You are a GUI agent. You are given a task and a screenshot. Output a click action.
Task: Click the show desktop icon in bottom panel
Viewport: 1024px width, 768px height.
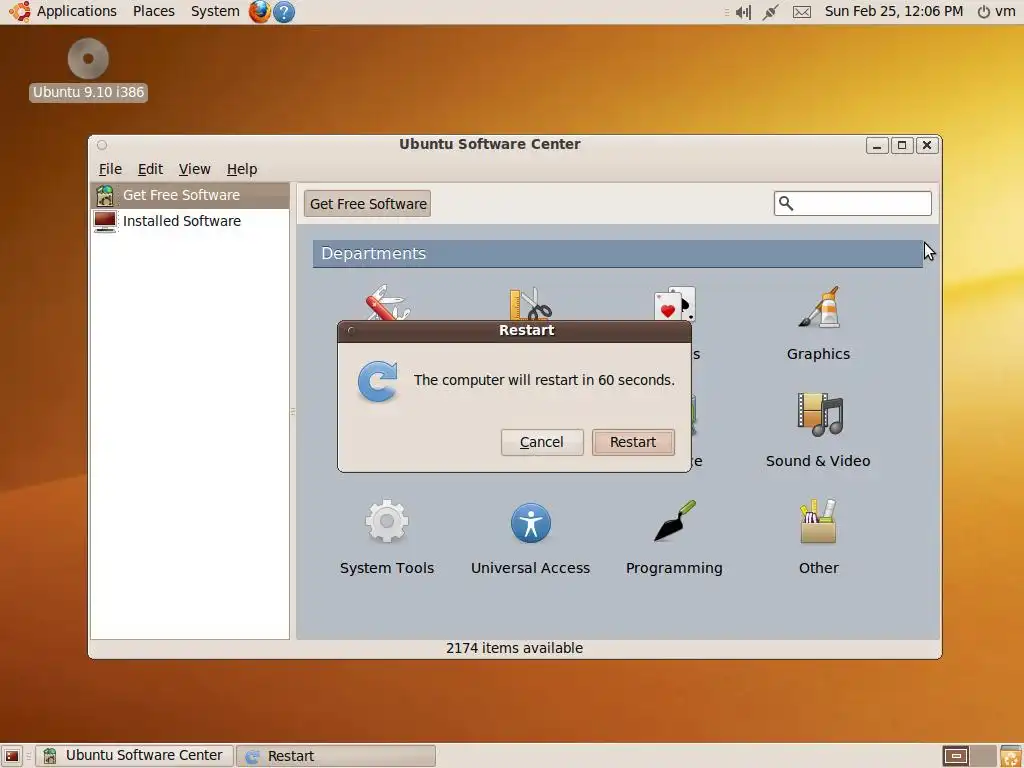tap(12, 756)
